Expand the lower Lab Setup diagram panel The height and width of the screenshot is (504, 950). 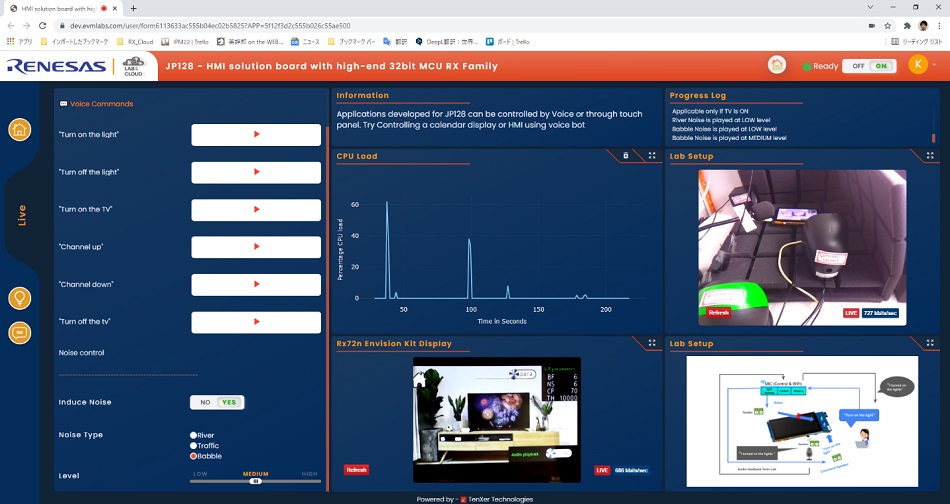coord(930,343)
